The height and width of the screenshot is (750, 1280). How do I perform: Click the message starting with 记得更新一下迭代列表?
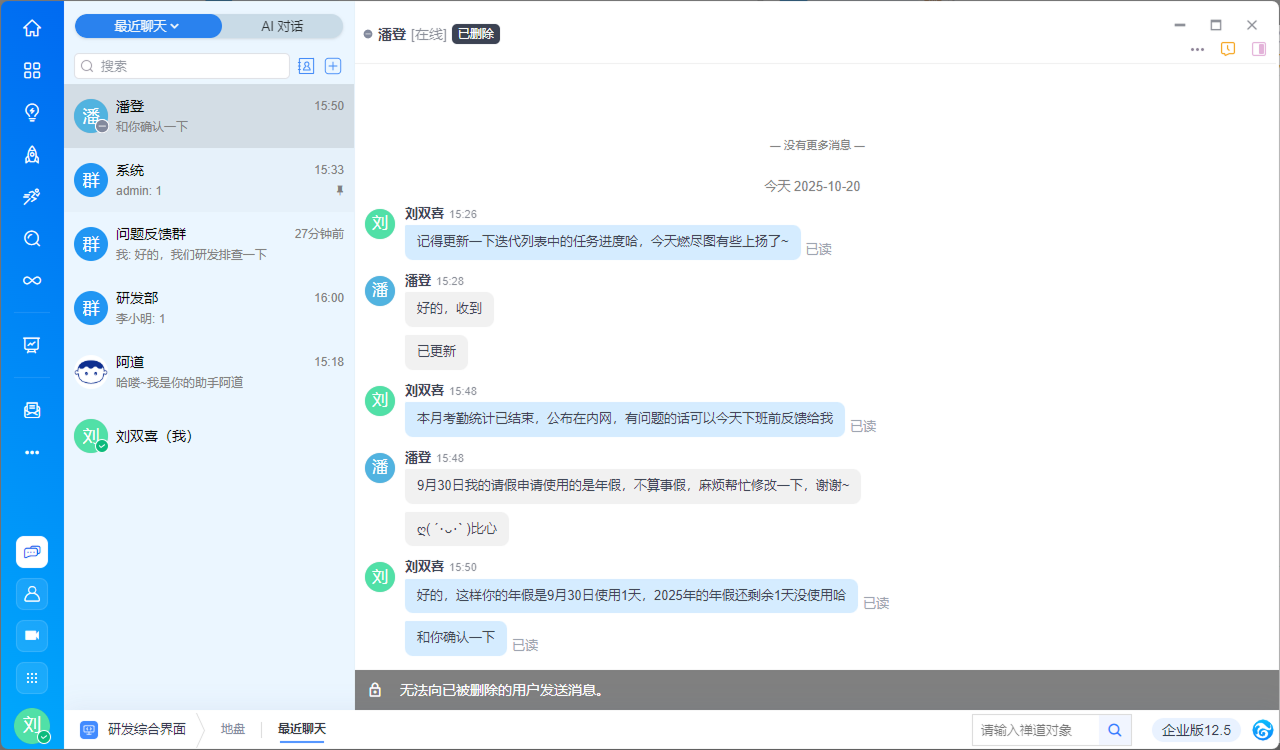click(603, 242)
